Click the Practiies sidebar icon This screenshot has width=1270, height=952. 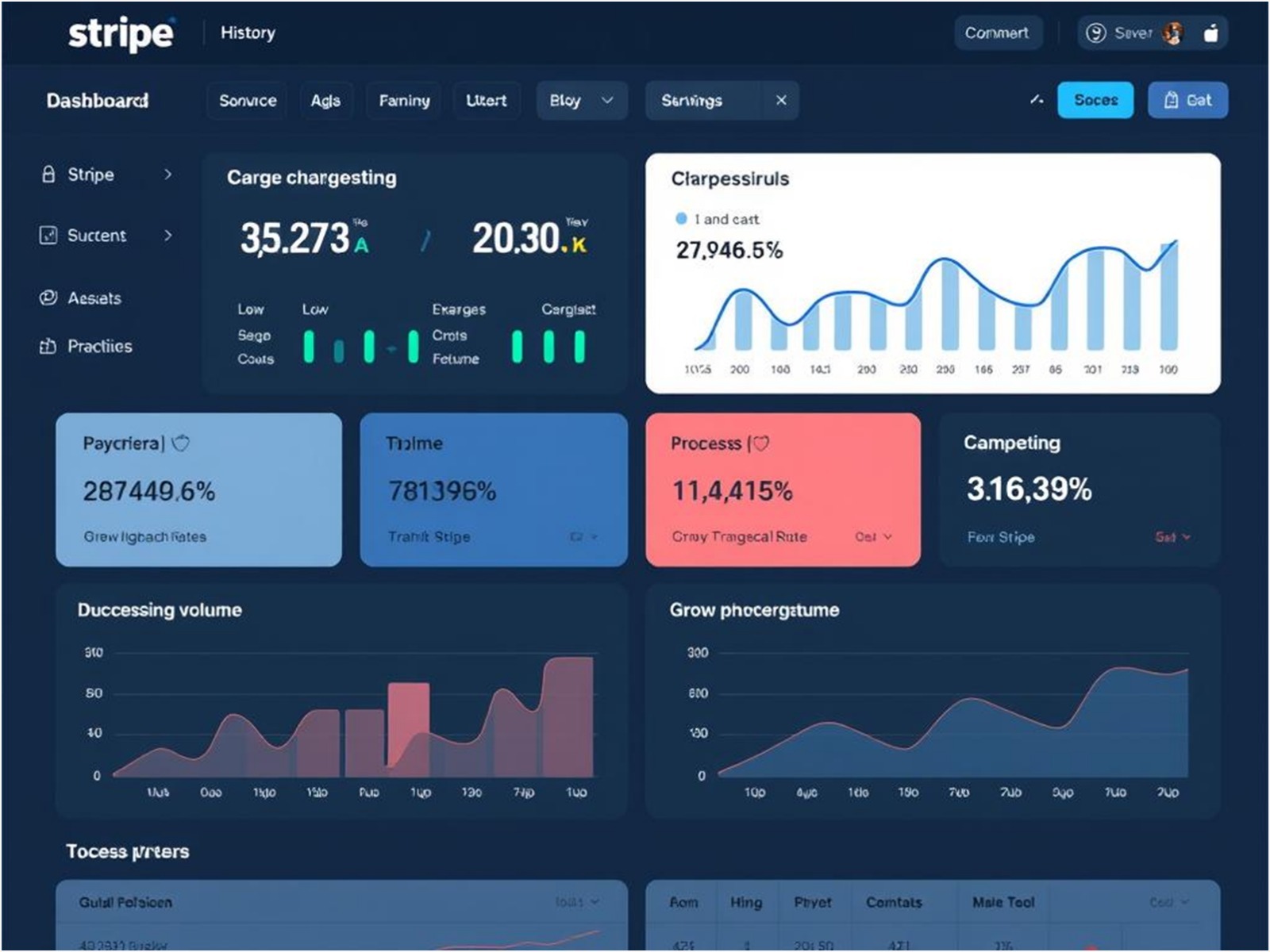(48, 347)
